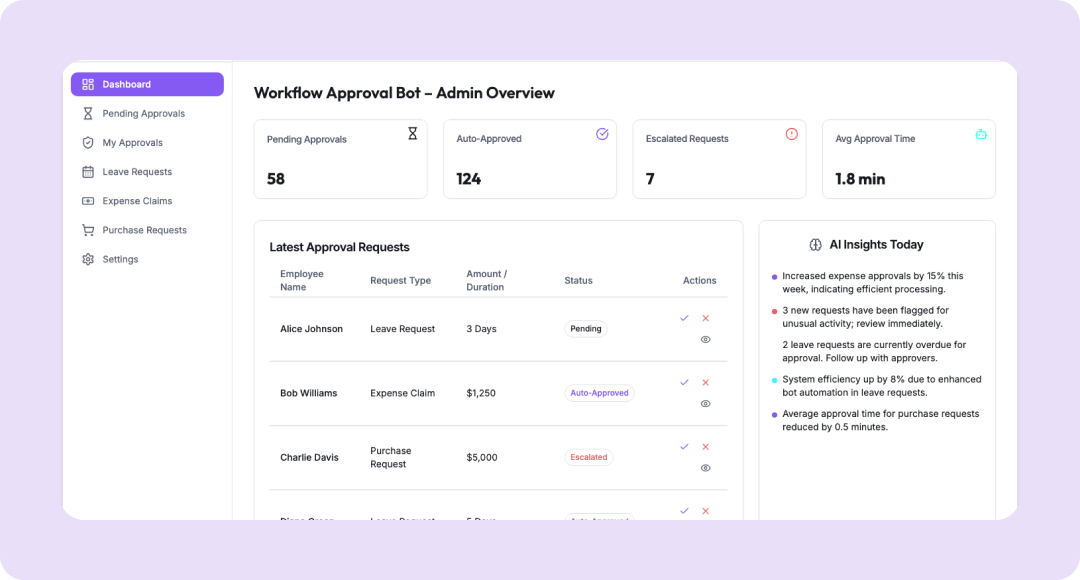Select the Dashboard sidebar button
Image resolution: width=1080 pixels, height=580 pixels.
[x=147, y=84]
